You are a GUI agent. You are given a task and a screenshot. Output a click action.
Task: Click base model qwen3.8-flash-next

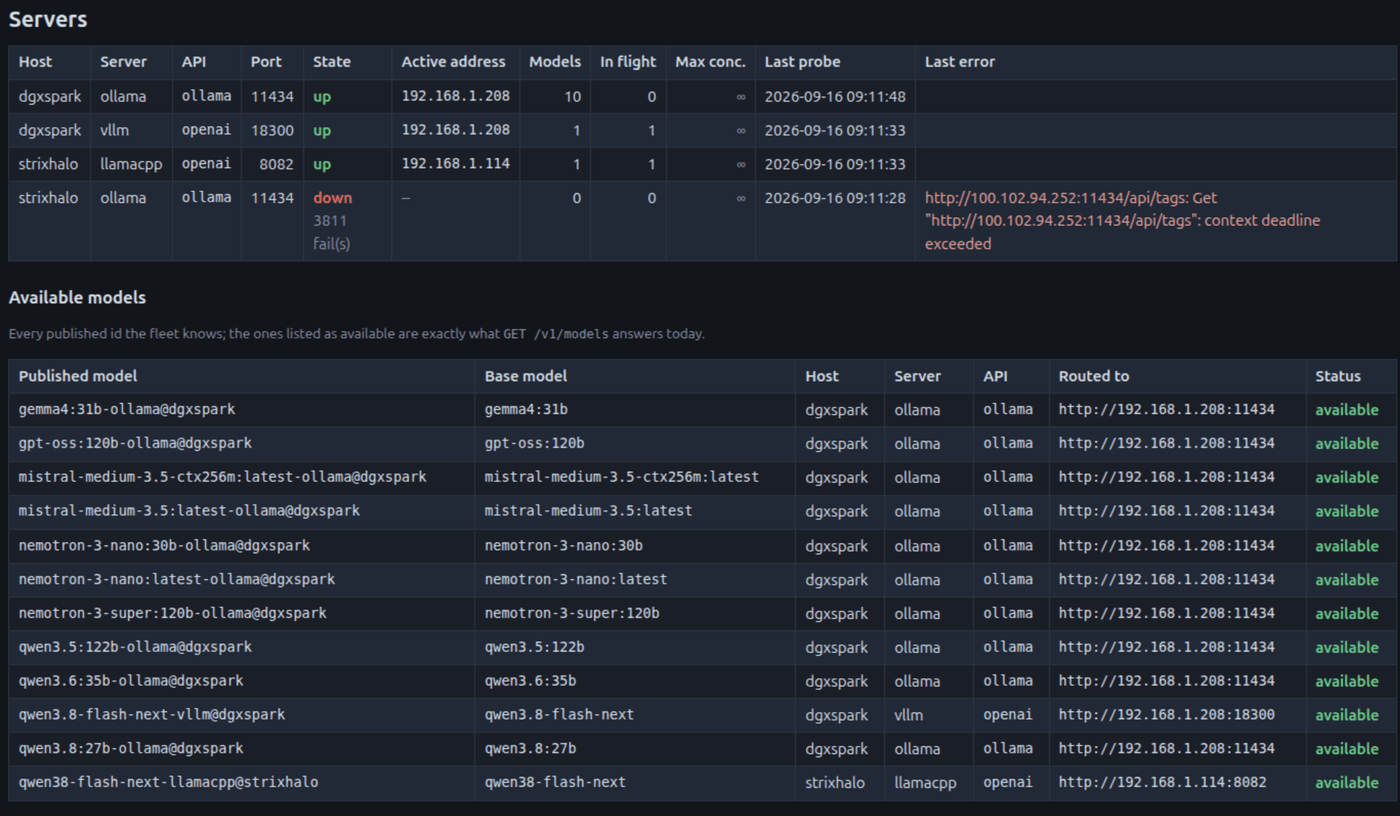[559, 715]
